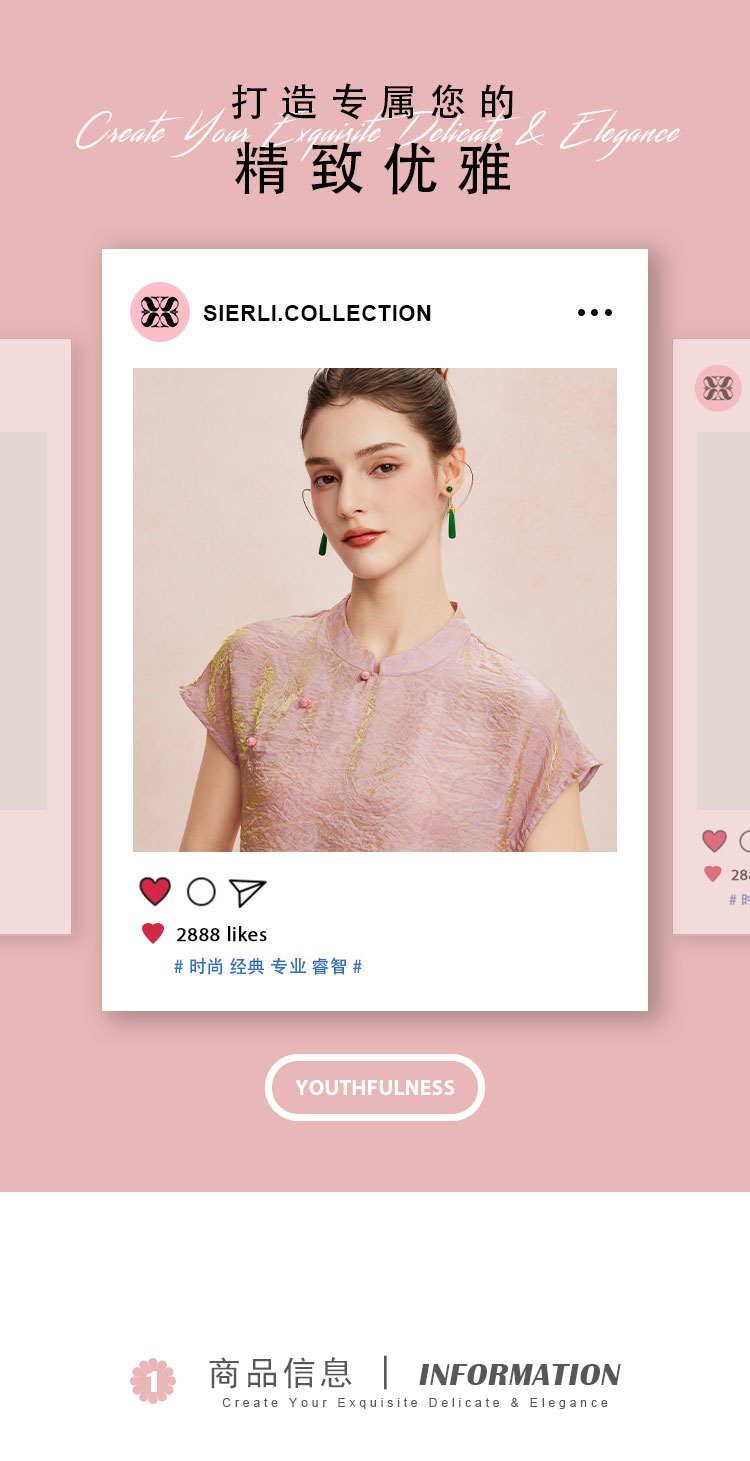Select the 商品信息 section heading
The width and height of the screenshot is (750, 1461).
coord(280,1373)
